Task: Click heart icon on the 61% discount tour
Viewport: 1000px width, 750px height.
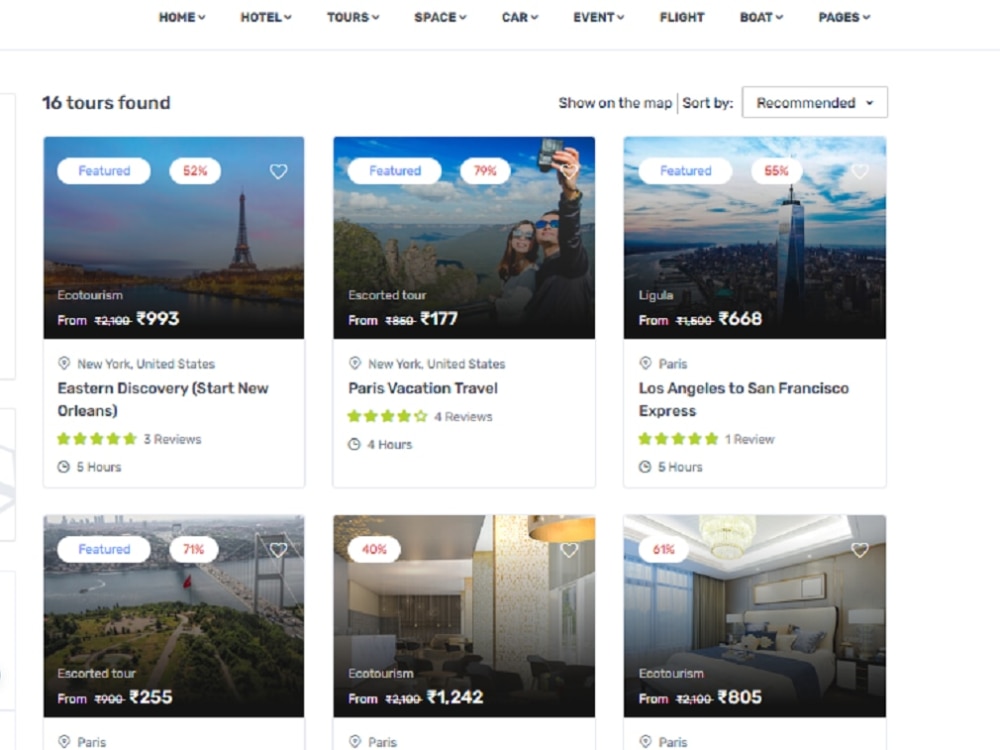Action: point(860,550)
